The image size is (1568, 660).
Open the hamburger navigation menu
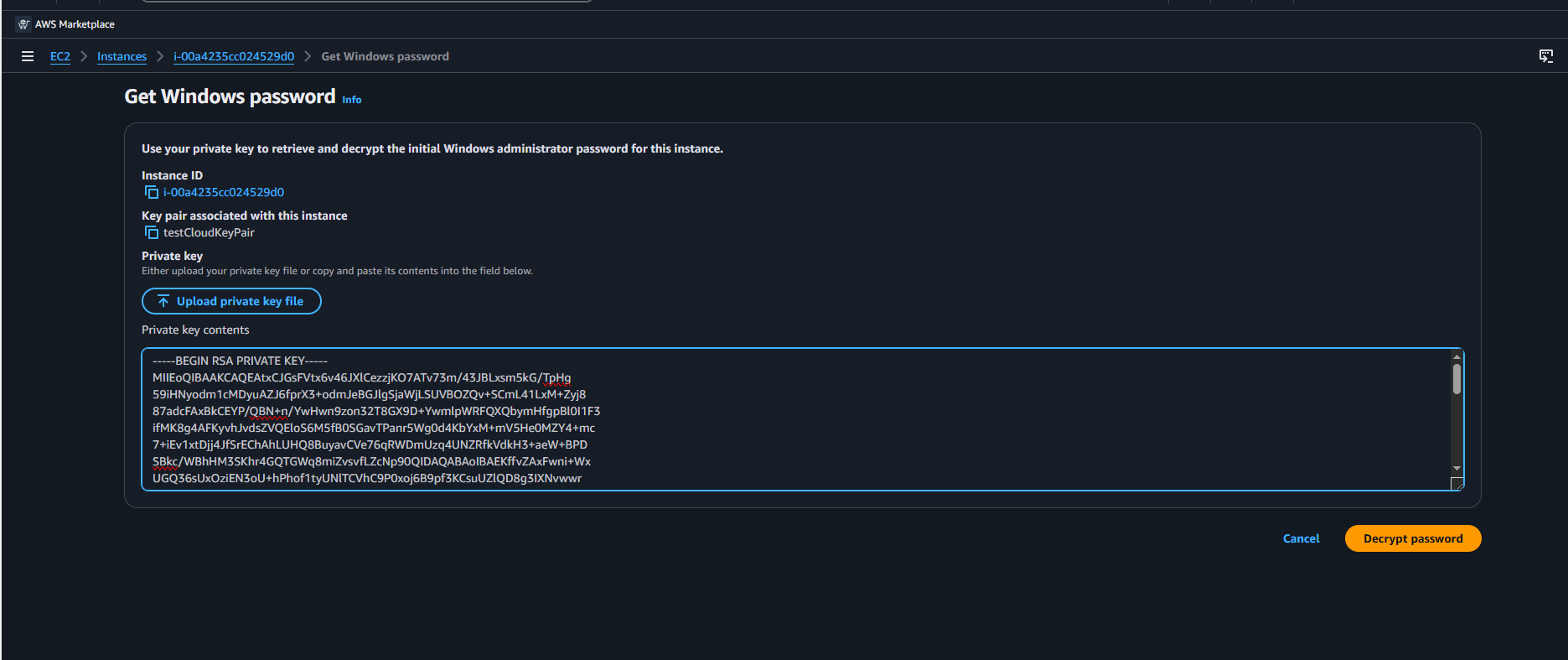[28, 56]
